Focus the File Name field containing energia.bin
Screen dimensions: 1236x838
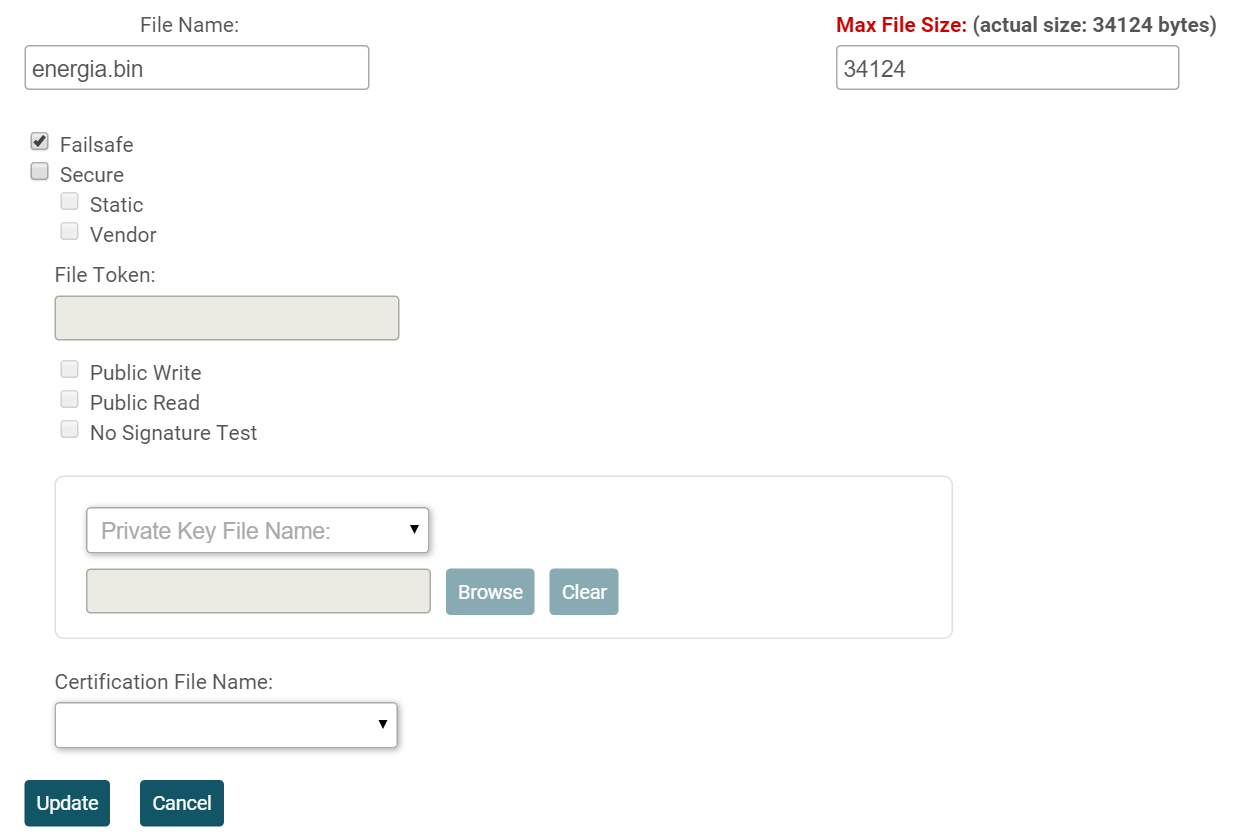tap(196, 68)
